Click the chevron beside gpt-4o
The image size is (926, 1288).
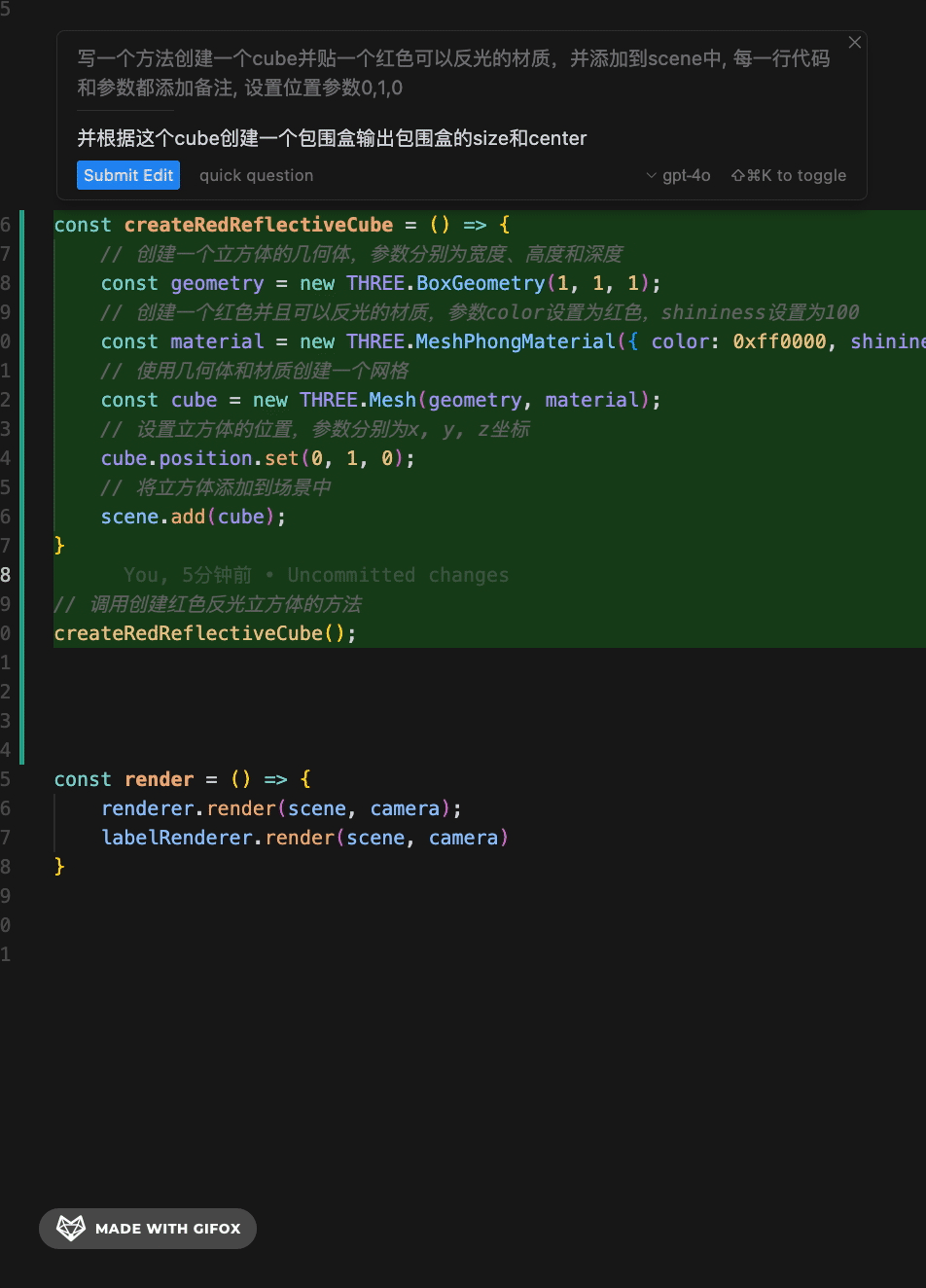(651, 176)
